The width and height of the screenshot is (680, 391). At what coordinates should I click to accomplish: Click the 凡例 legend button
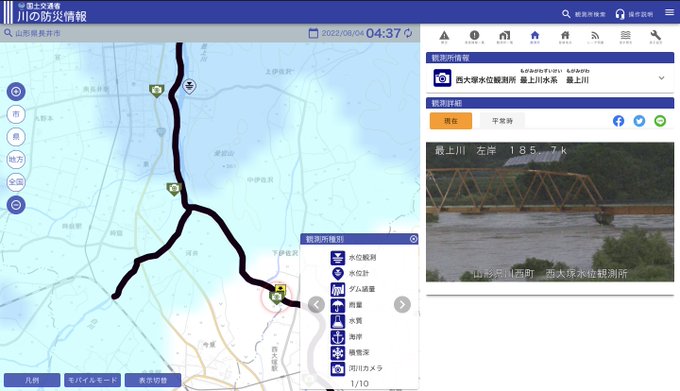32,380
